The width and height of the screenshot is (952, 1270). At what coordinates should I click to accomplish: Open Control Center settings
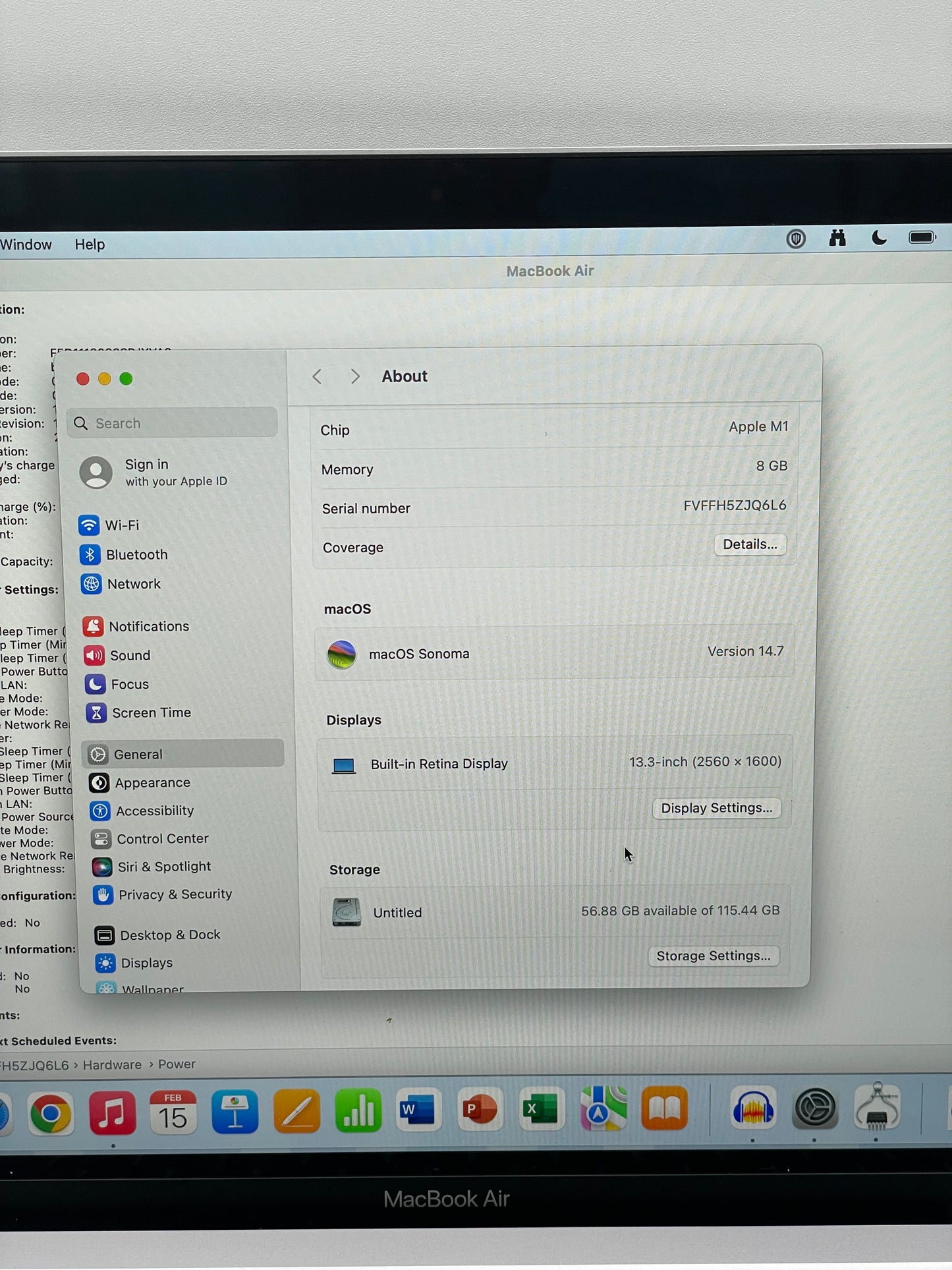(x=150, y=838)
